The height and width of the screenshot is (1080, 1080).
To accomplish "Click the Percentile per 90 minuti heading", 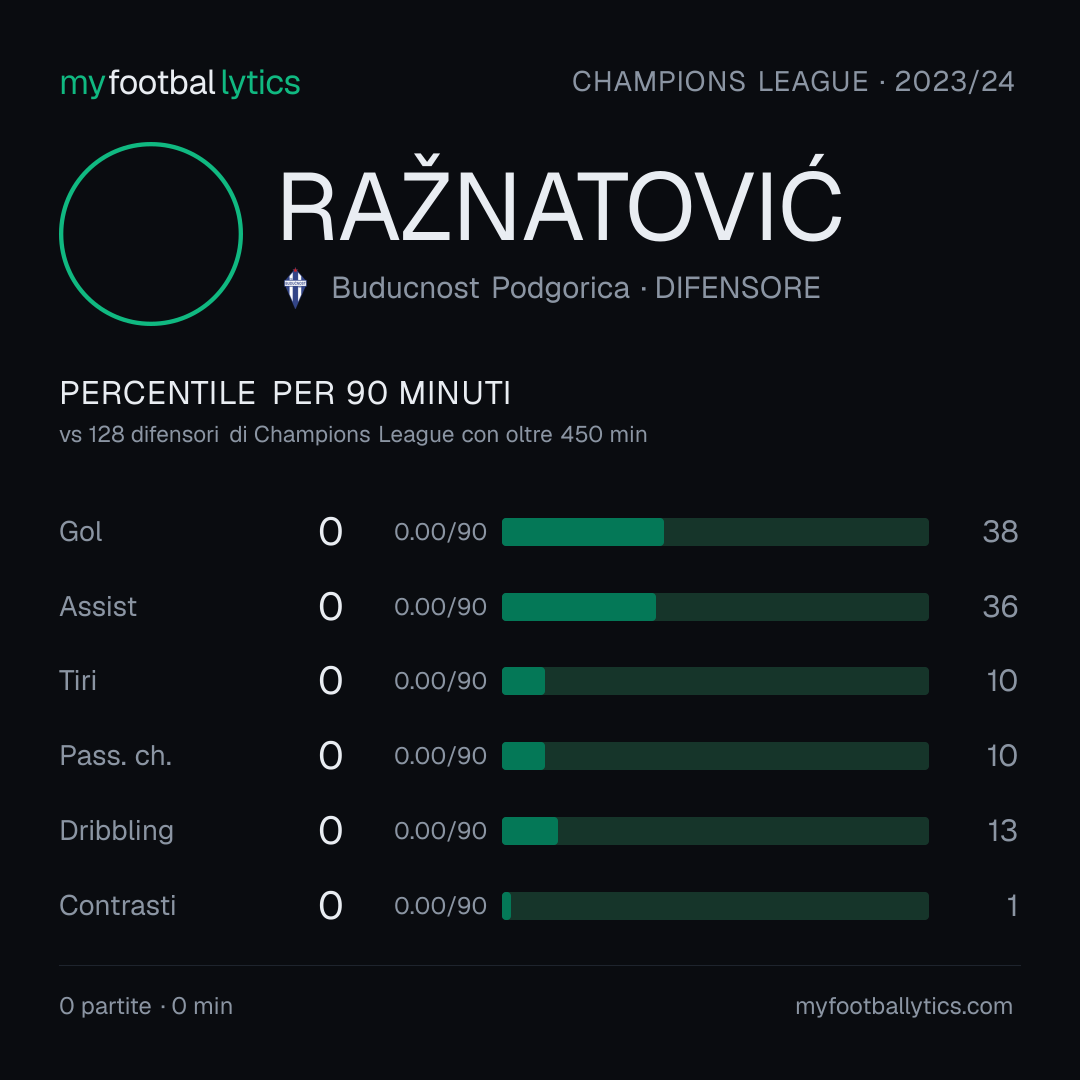I will [285, 393].
